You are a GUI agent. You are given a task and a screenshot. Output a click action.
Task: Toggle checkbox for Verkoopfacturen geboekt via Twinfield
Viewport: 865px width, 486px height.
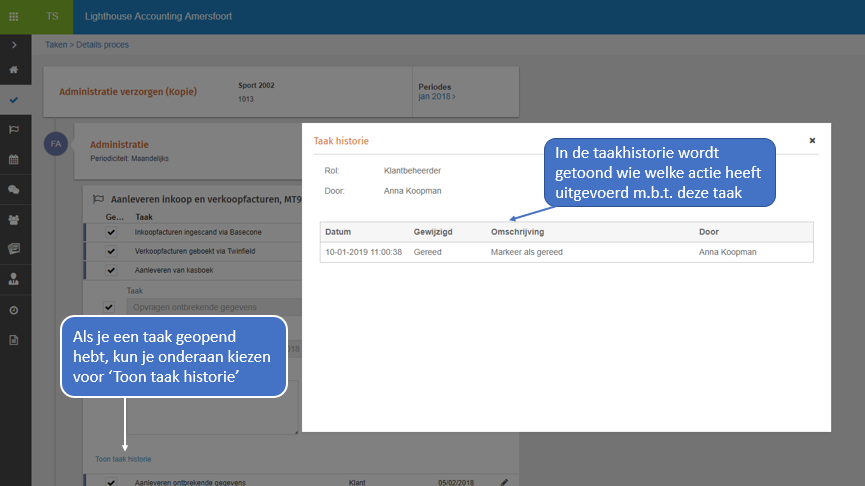pos(109,251)
